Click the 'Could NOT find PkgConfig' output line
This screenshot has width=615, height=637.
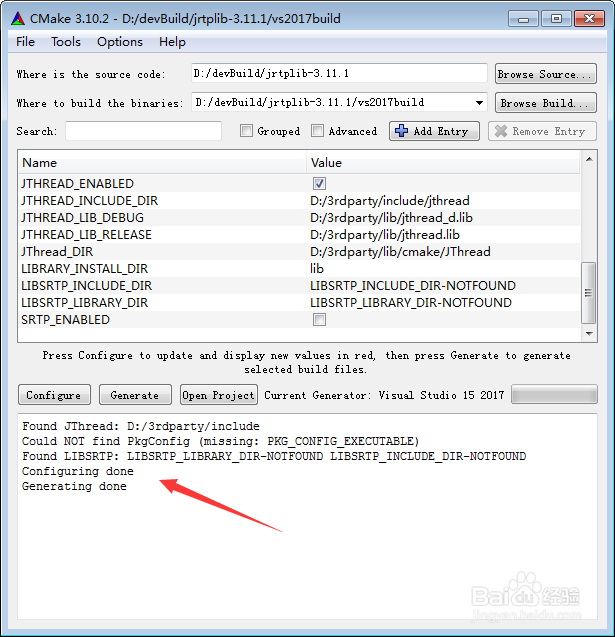point(221,441)
